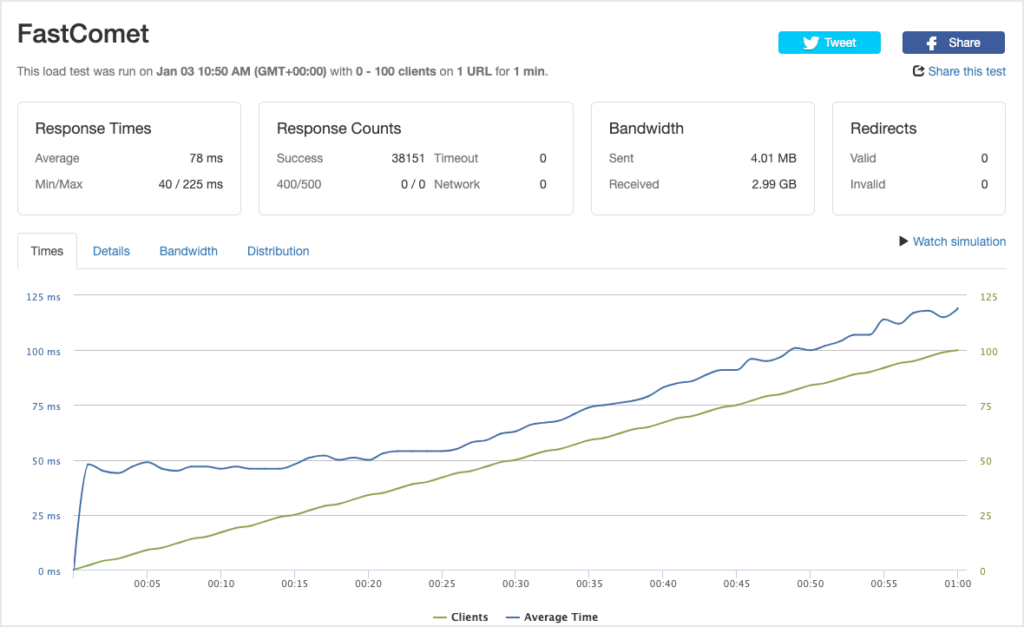The image size is (1024, 627).
Task: Select the Times tab
Action: coord(47,251)
